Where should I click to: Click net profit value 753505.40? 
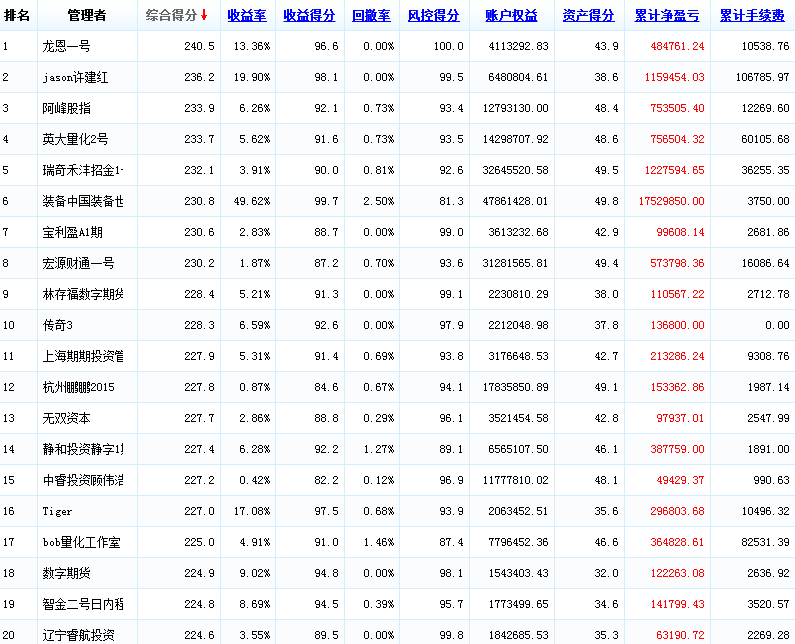[677, 108]
